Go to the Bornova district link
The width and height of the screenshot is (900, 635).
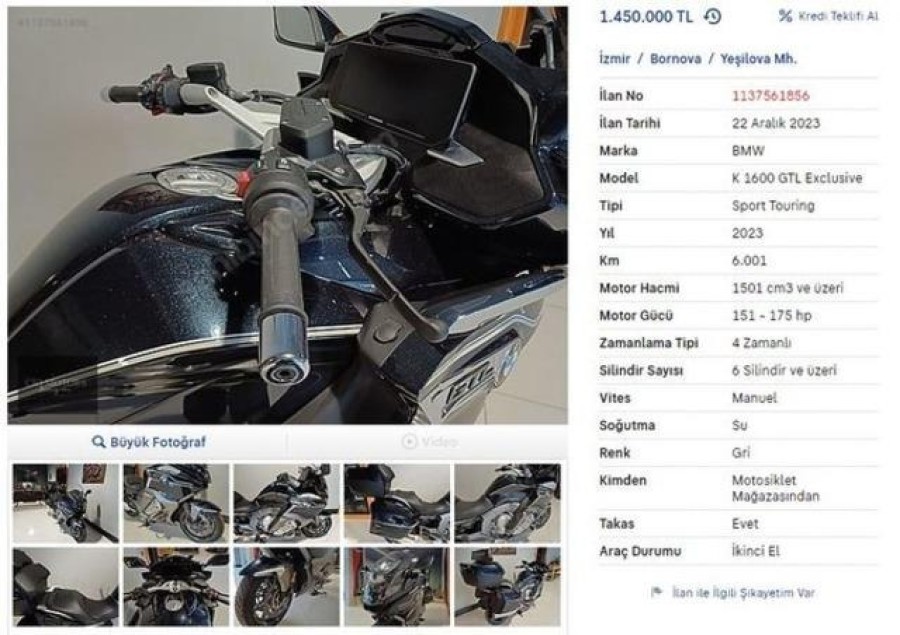click(x=675, y=59)
